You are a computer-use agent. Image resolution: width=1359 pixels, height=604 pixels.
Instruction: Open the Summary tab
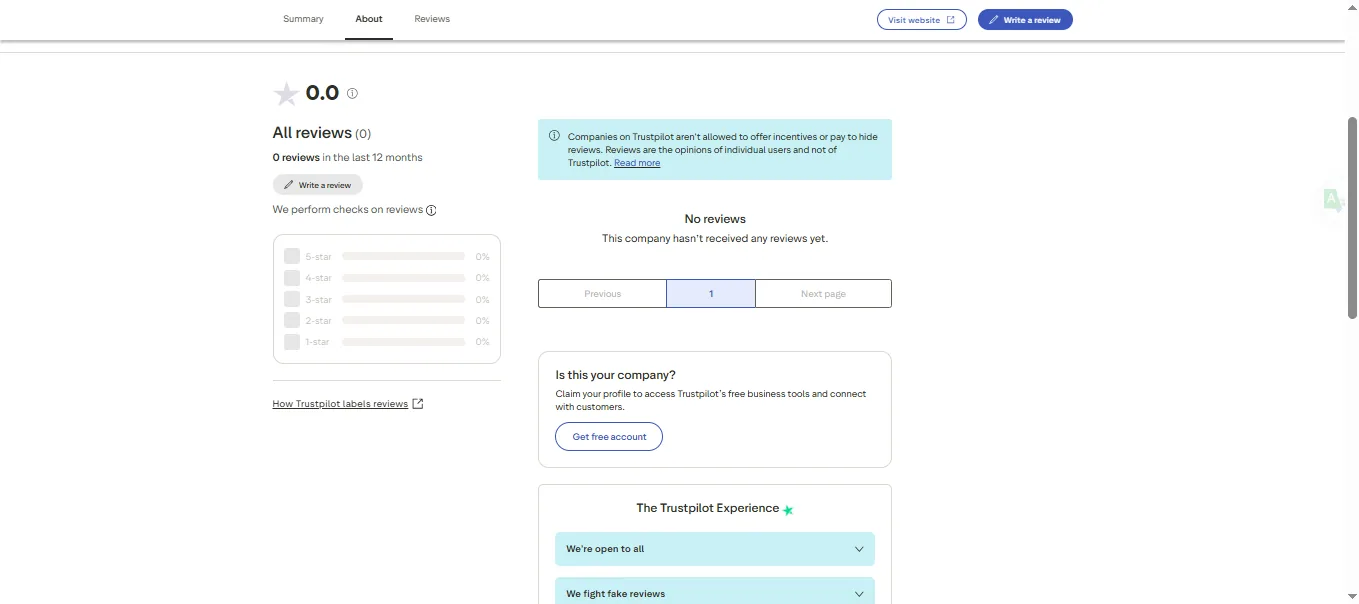point(303,19)
